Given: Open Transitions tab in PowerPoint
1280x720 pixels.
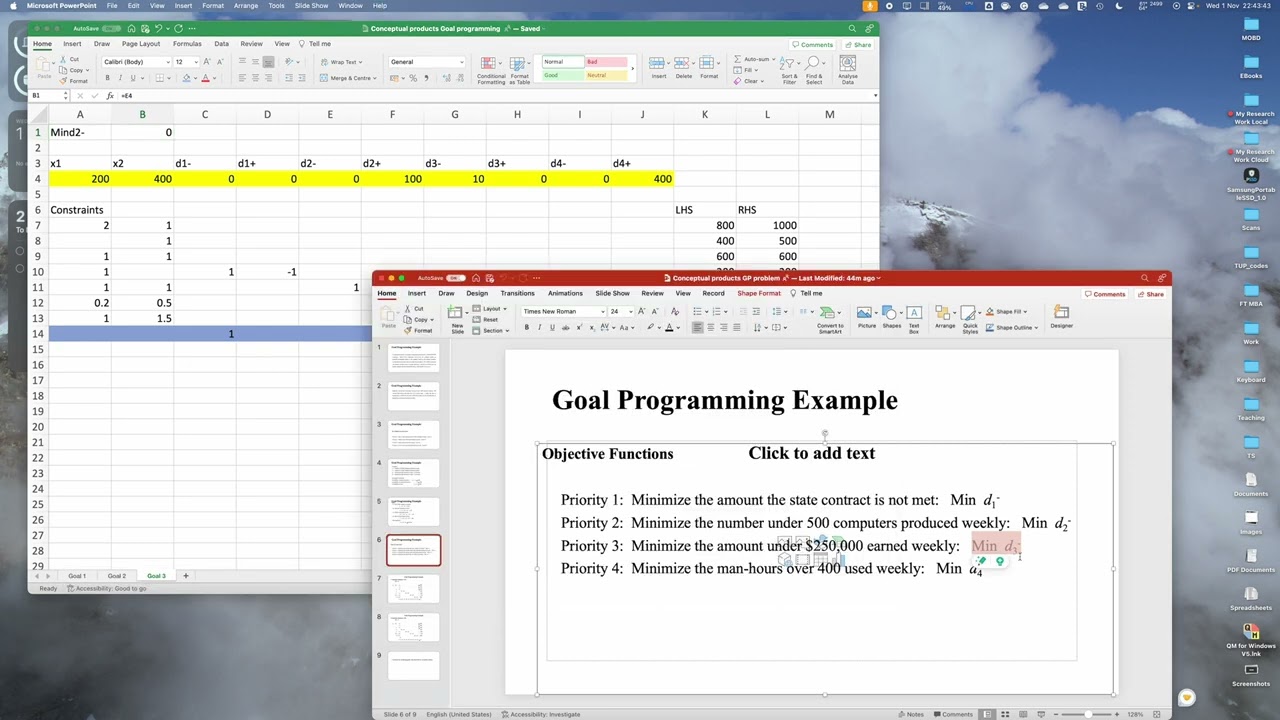Looking at the screenshot, I should [x=517, y=294].
